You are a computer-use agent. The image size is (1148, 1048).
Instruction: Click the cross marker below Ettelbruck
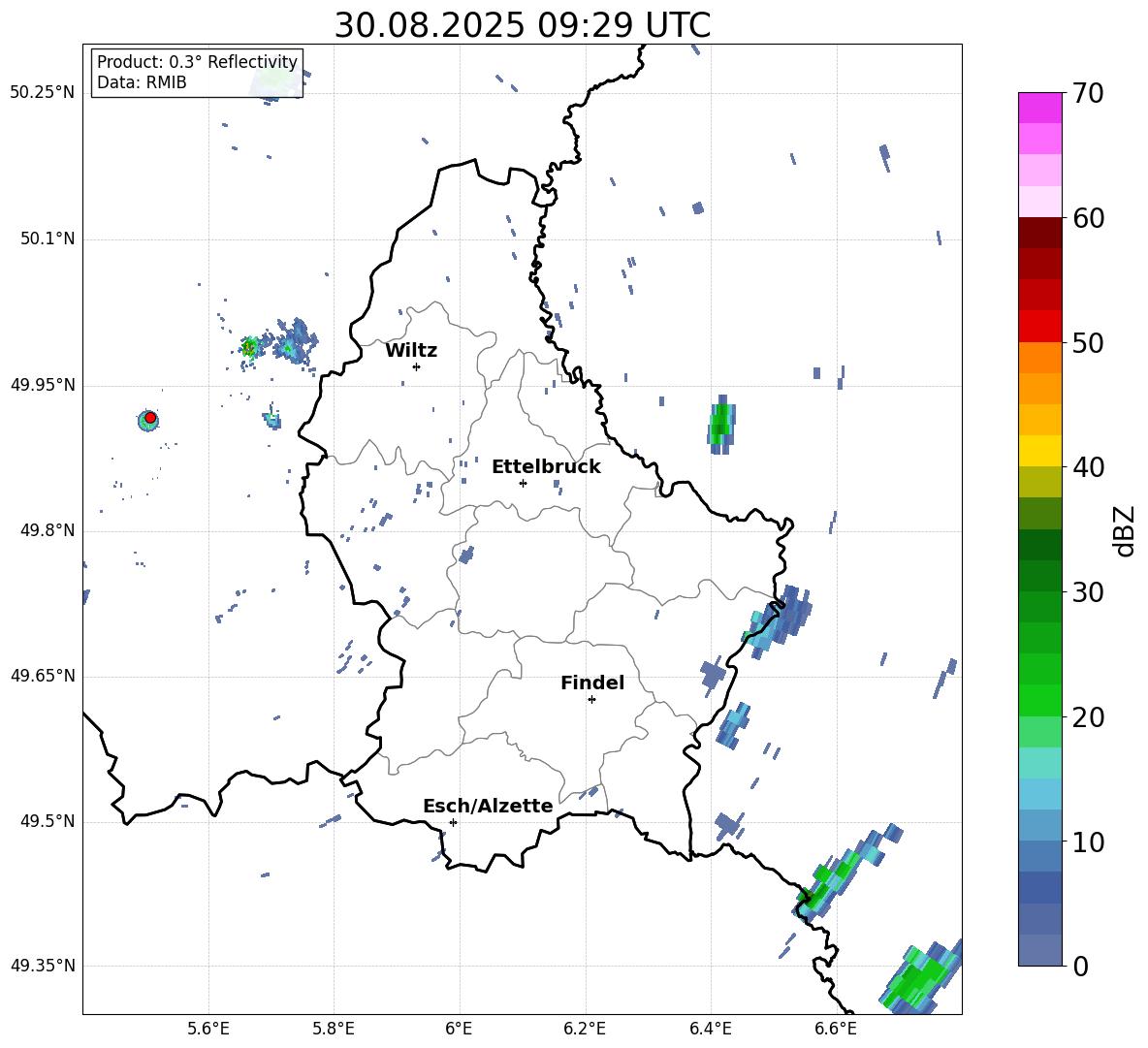click(x=523, y=483)
